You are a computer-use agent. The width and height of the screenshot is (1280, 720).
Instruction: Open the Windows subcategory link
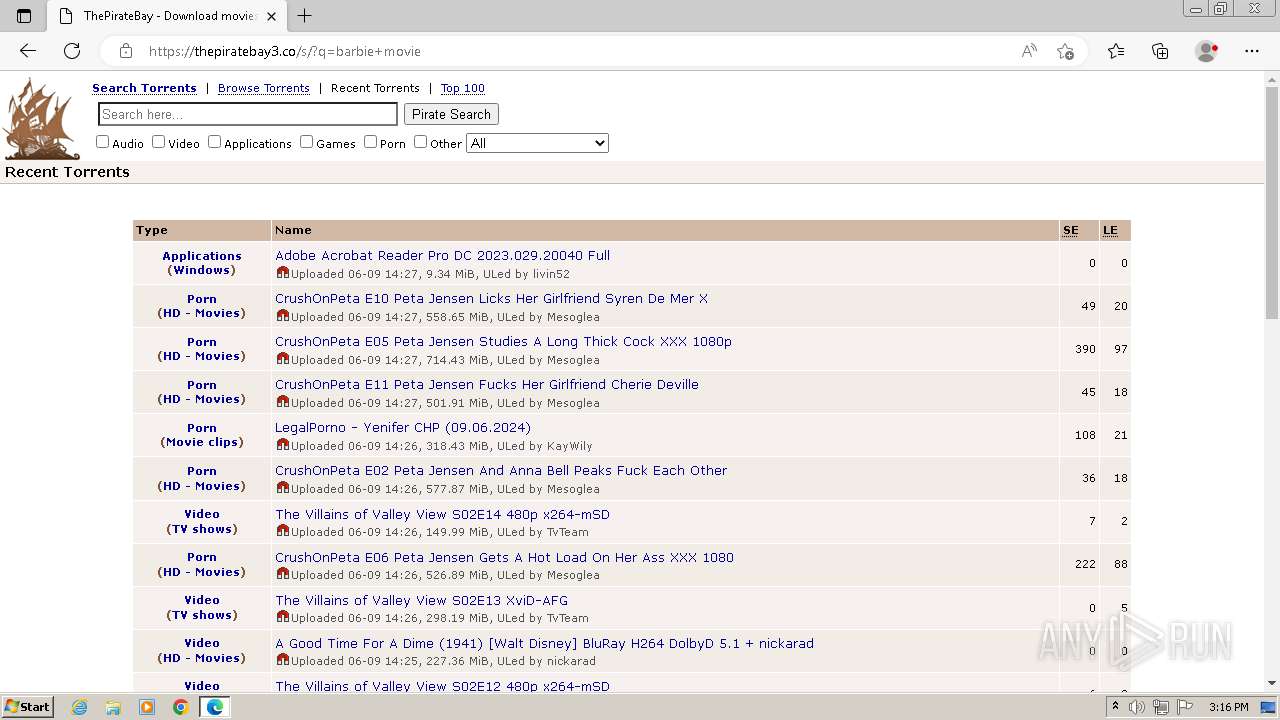(202, 270)
